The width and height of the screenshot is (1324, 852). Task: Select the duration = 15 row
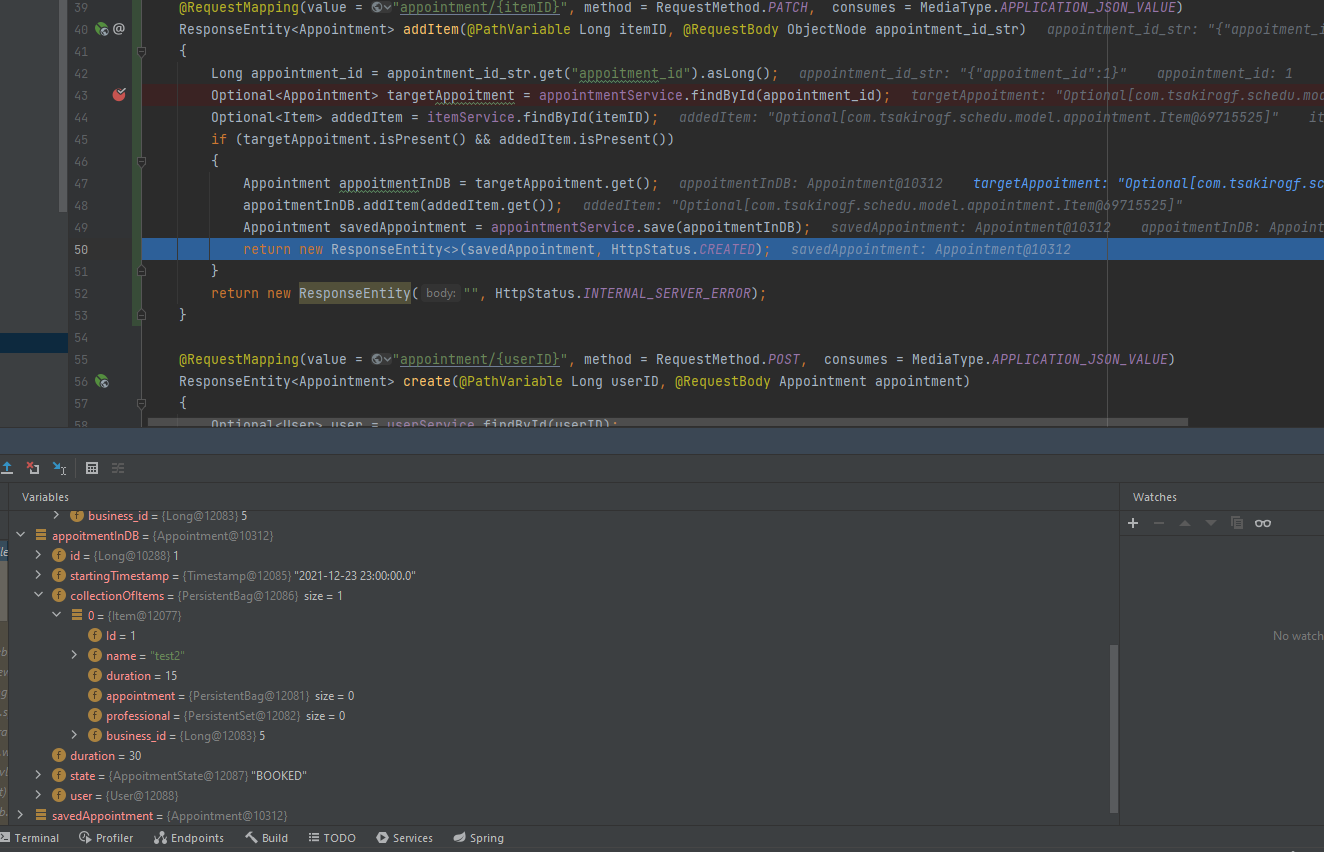560,676
